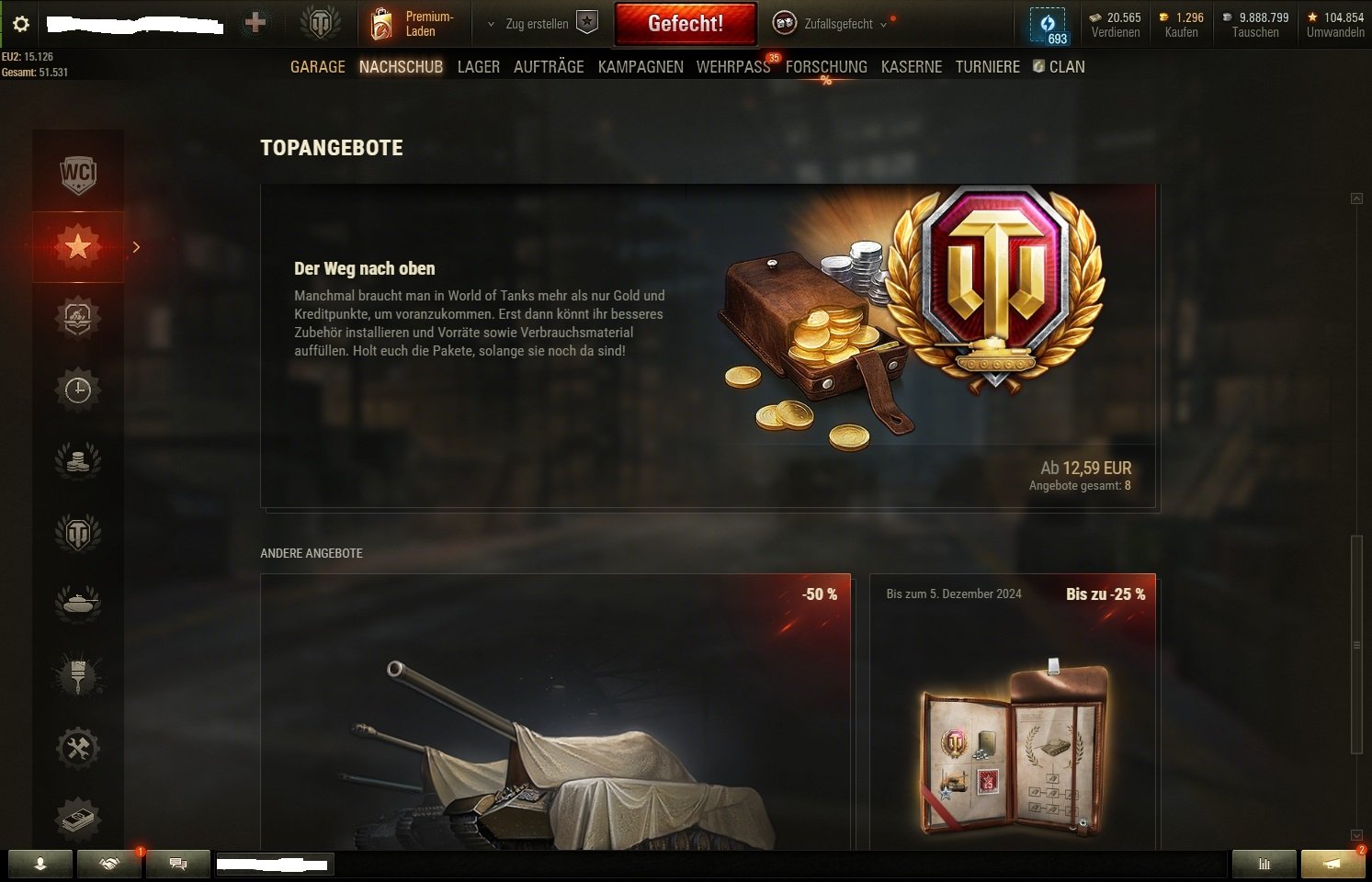1372x882 pixels.
Task: Open the cash bundle sidebar category
Action: tap(78, 818)
